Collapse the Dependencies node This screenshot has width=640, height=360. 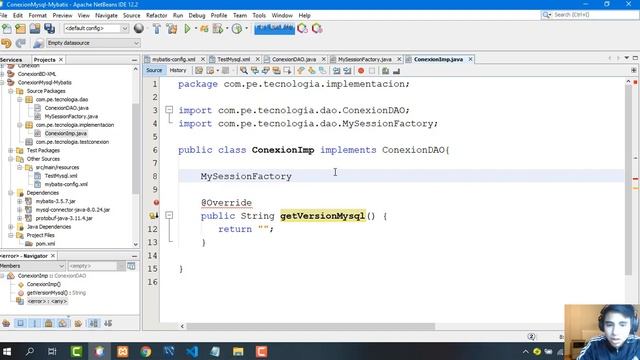click(x=11, y=193)
